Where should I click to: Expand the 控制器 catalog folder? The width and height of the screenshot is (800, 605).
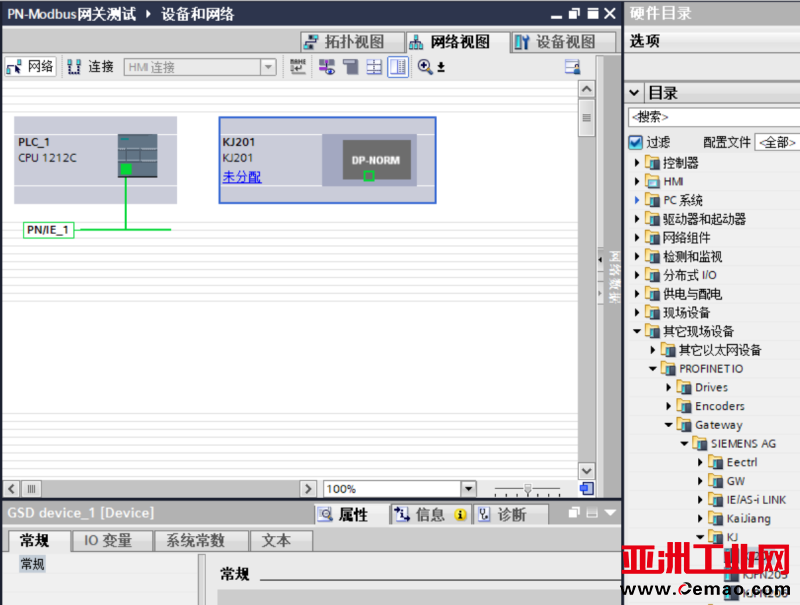click(x=637, y=163)
